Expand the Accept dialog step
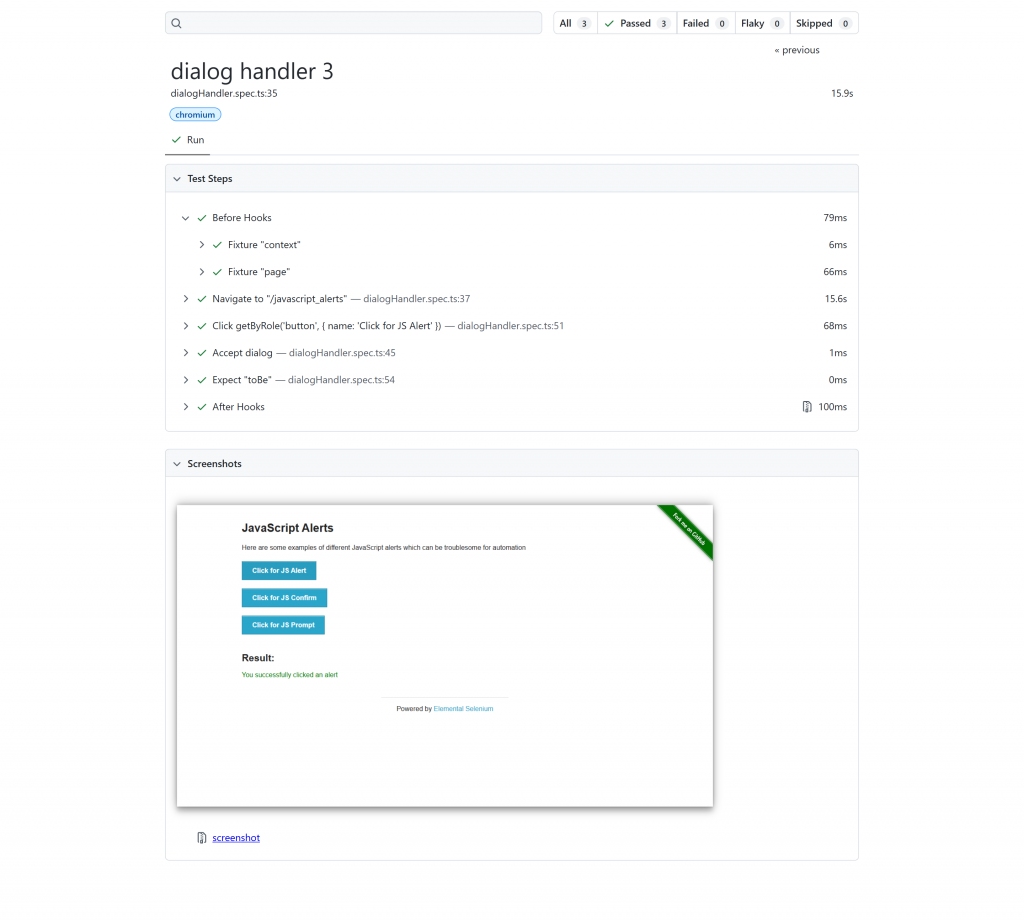 click(x=185, y=353)
